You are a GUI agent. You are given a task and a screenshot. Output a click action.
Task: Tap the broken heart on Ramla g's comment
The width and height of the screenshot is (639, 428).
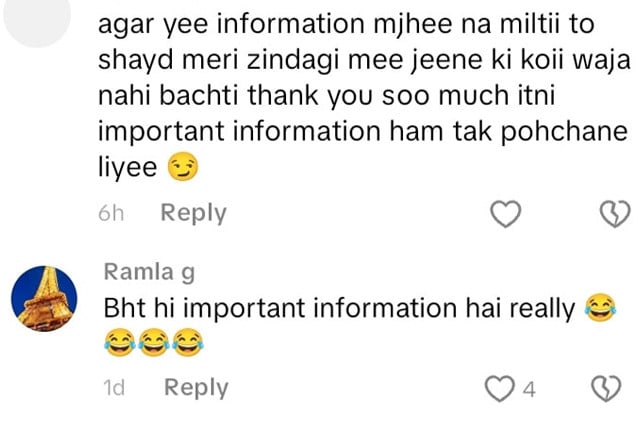(x=606, y=388)
